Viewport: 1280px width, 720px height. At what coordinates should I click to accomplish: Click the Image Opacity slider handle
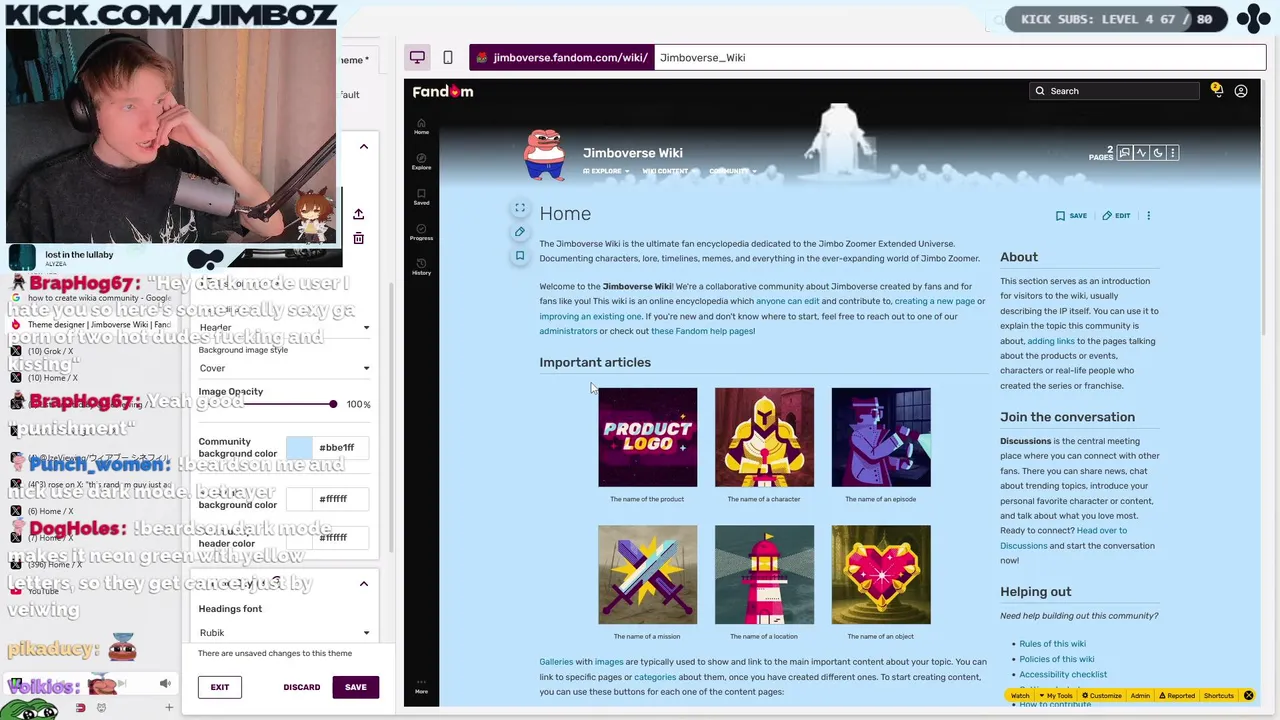click(x=333, y=404)
